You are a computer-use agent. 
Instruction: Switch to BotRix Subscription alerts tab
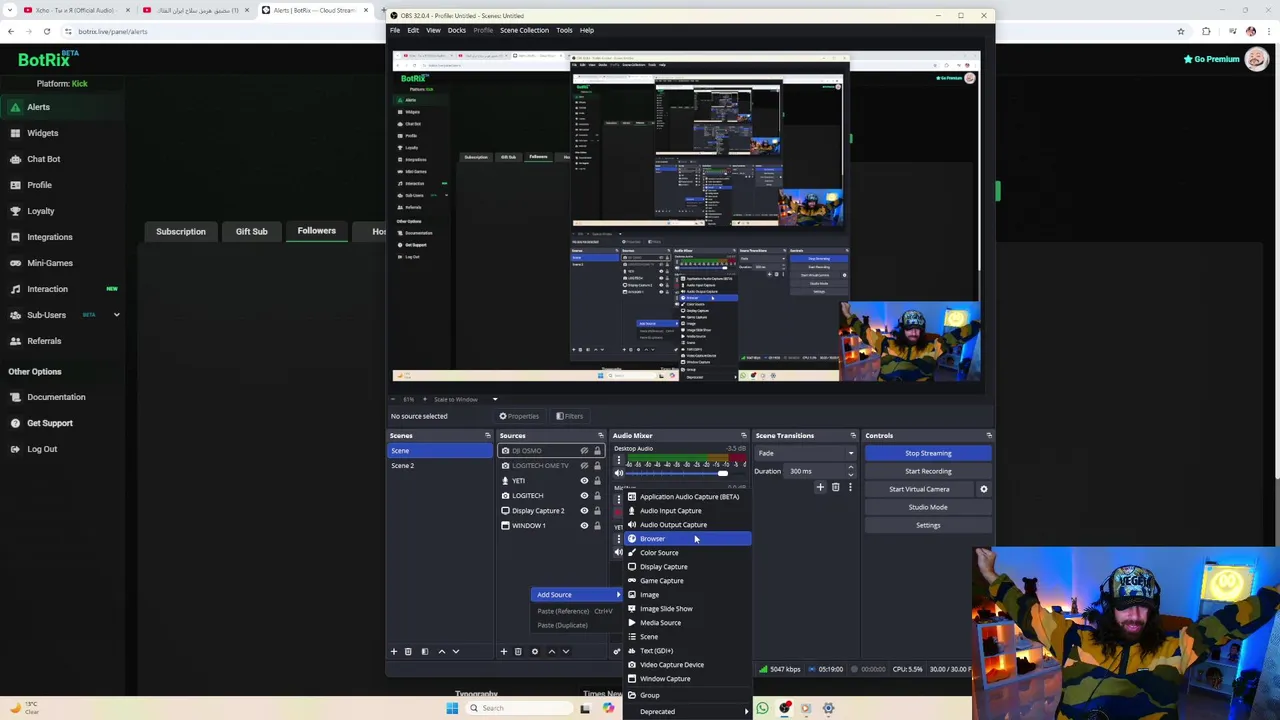181,232
